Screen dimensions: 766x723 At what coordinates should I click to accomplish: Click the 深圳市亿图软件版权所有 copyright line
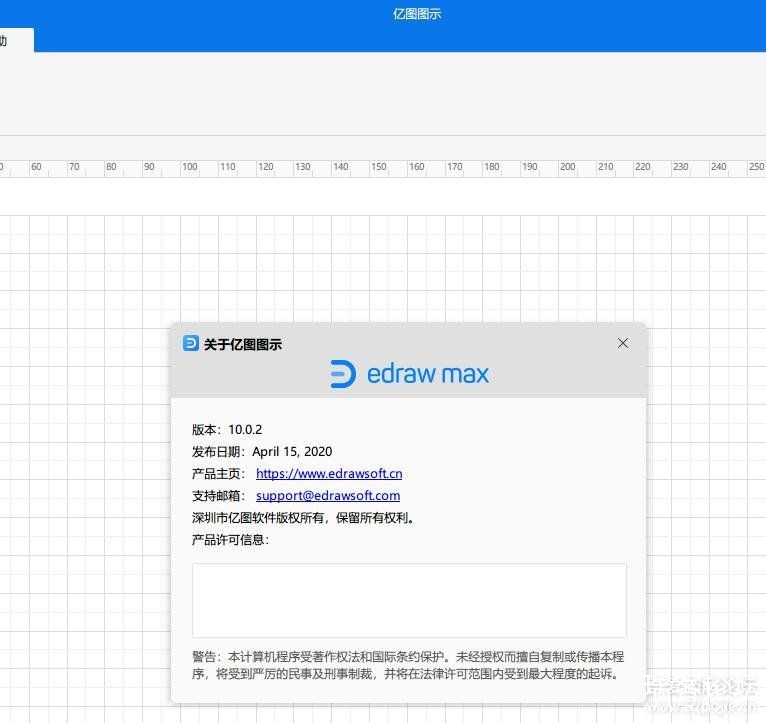point(302,517)
